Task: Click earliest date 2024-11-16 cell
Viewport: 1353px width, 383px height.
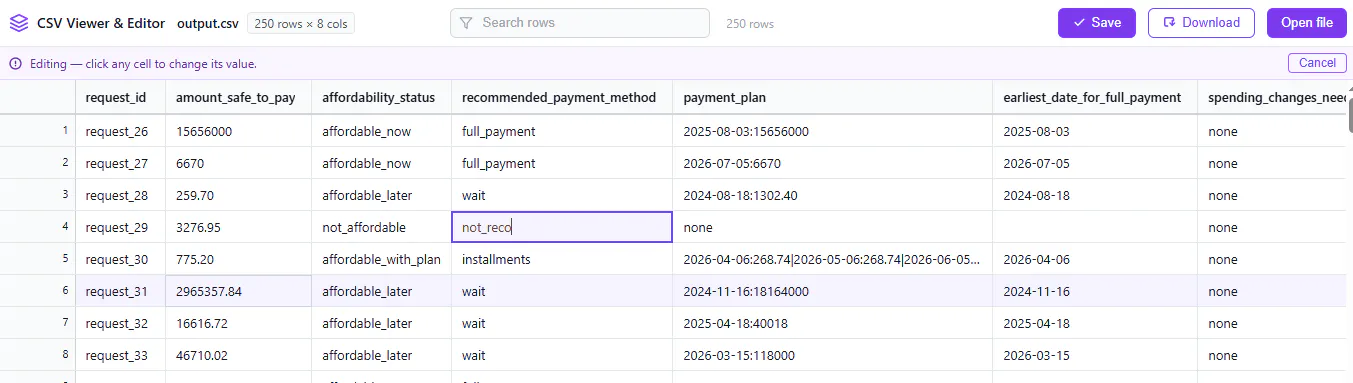Action: click(x=1095, y=291)
